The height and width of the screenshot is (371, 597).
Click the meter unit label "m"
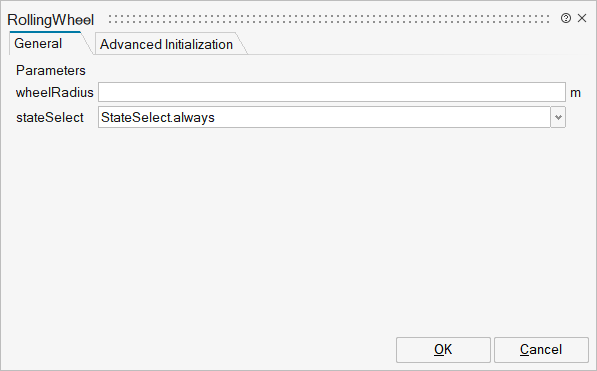coord(575,93)
